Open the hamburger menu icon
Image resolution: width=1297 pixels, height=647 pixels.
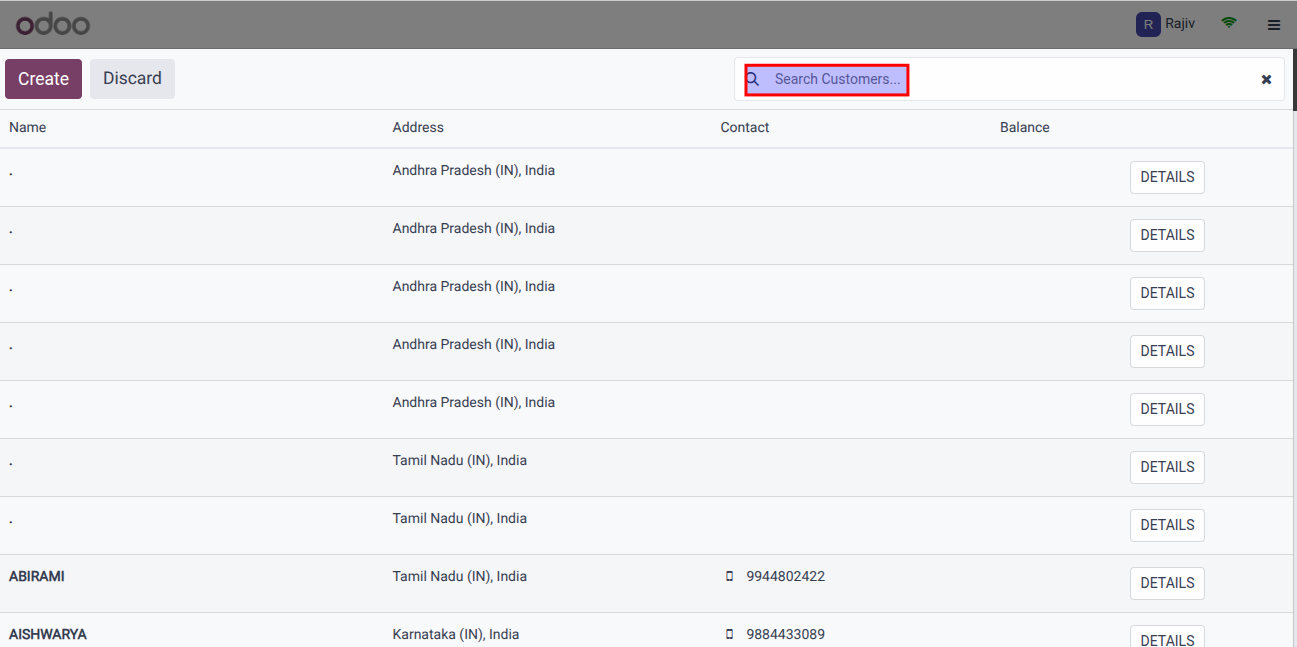click(x=1273, y=25)
